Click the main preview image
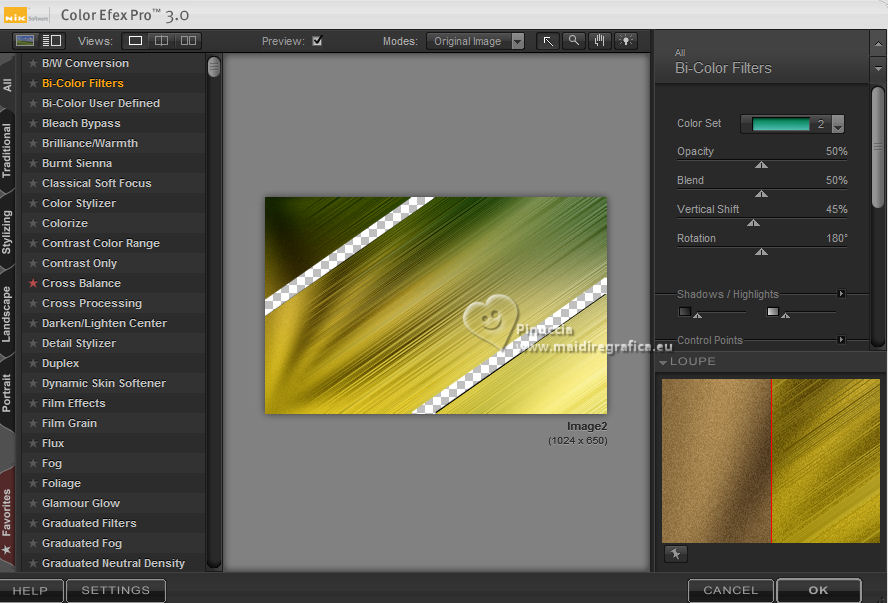 pos(436,305)
